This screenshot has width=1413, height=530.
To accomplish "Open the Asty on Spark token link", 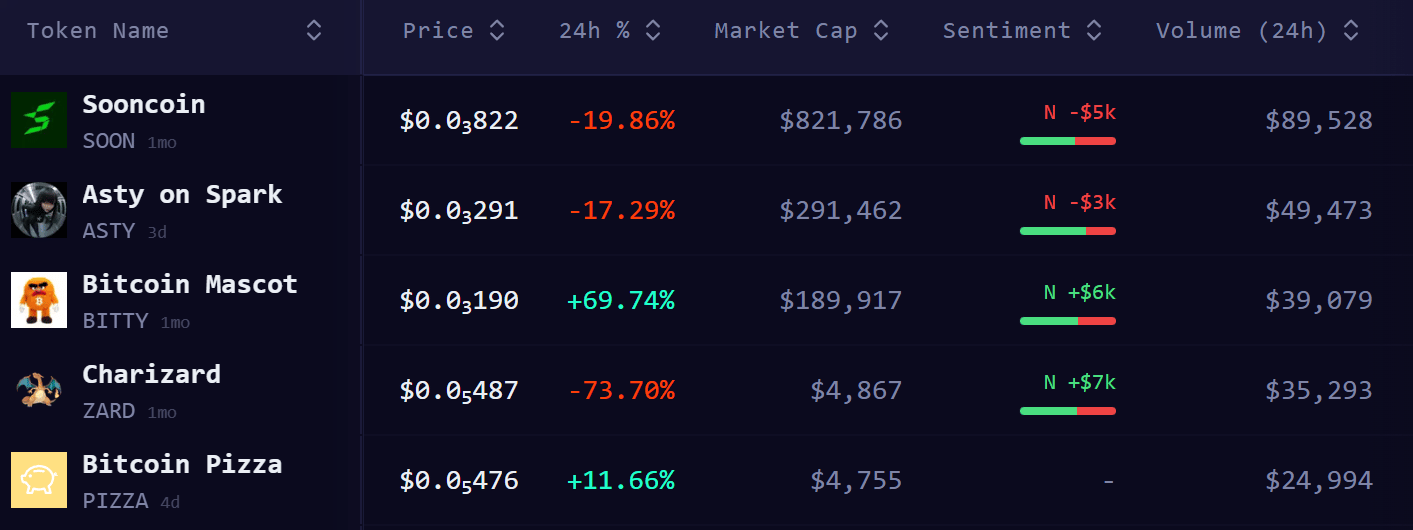I will pos(182,195).
